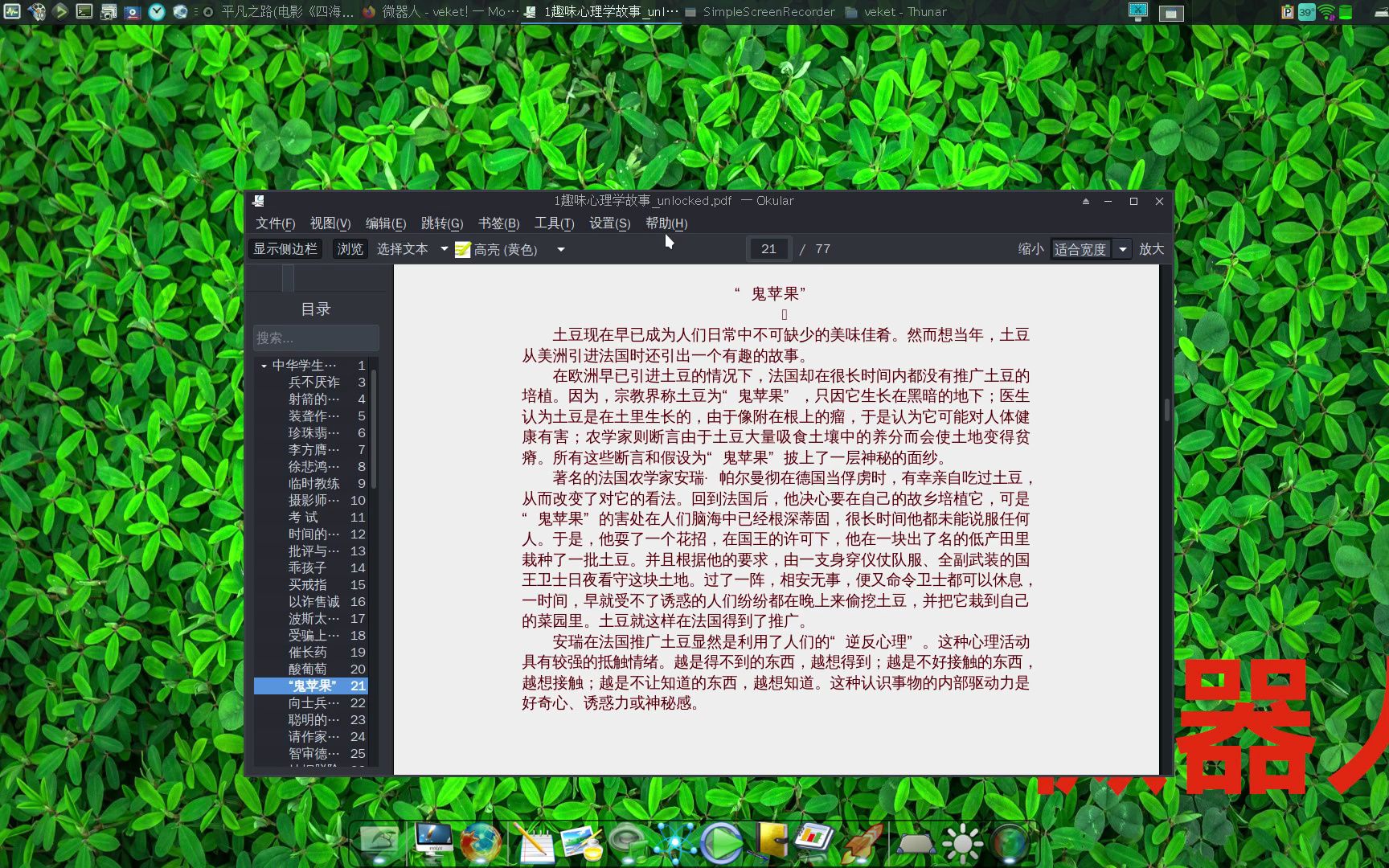
Task: Select the 高亮 (黄色) highlighter tool
Action: point(497,250)
